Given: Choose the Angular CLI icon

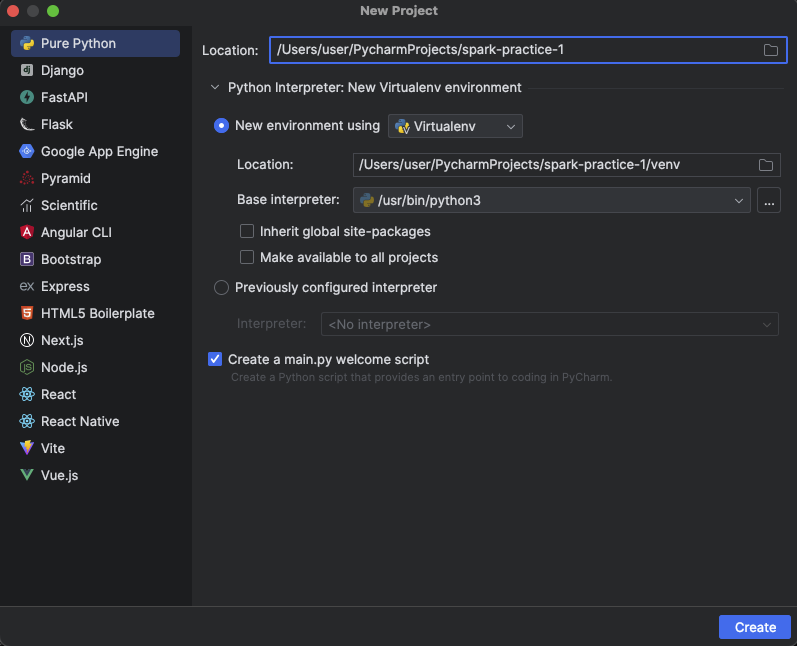Looking at the screenshot, I should 26,232.
